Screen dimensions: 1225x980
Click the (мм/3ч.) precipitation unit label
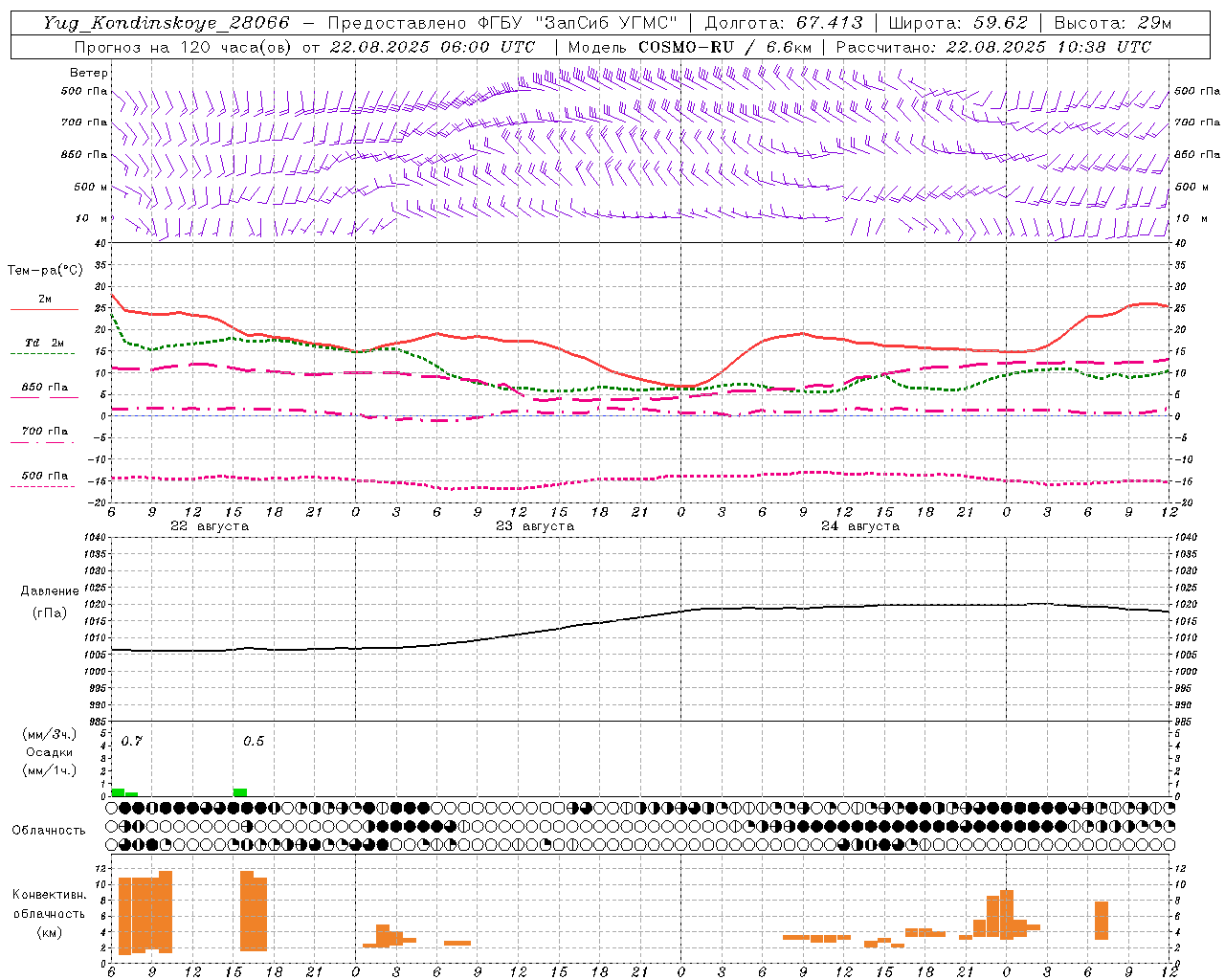(50, 734)
